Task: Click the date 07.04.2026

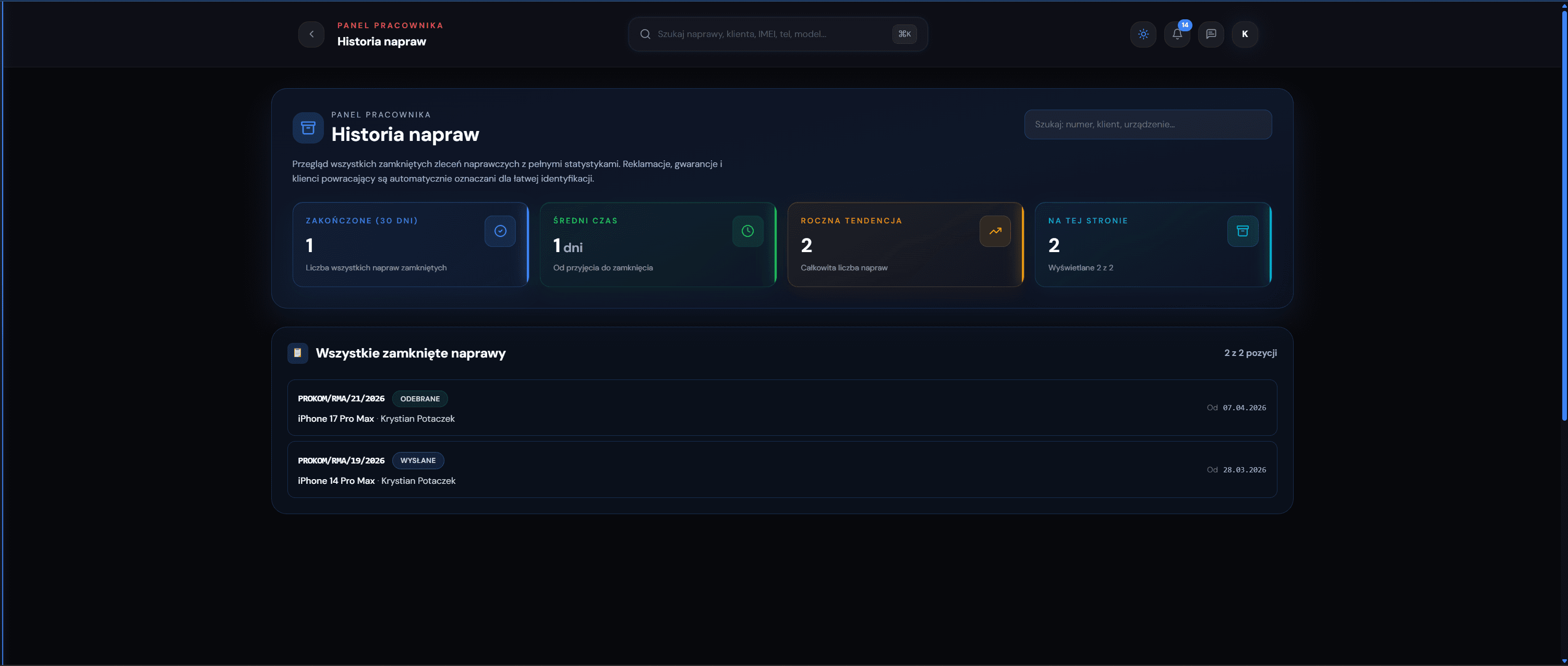Action: pyautogui.click(x=1244, y=408)
